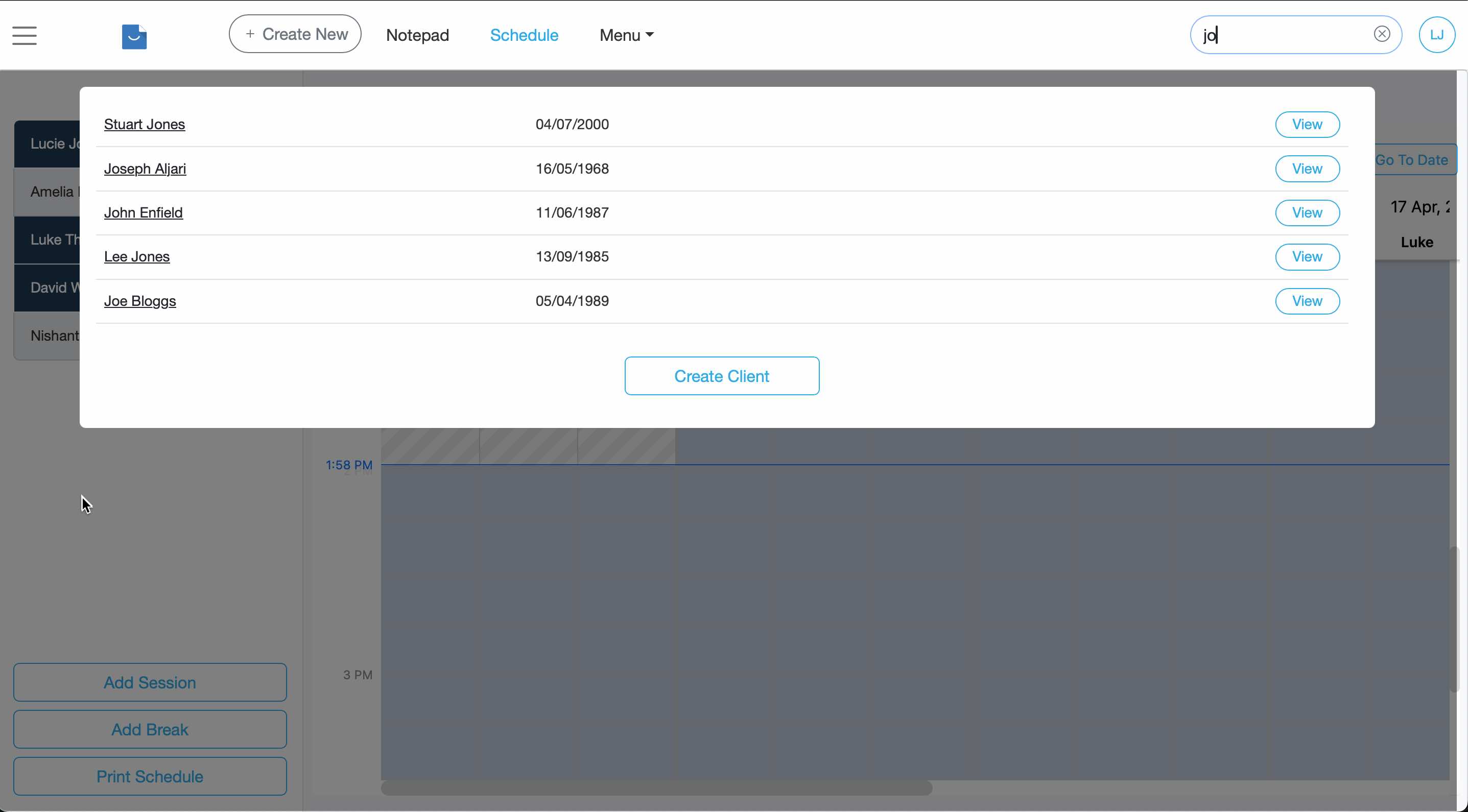Select Nishant in the staff list

tap(48, 335)
